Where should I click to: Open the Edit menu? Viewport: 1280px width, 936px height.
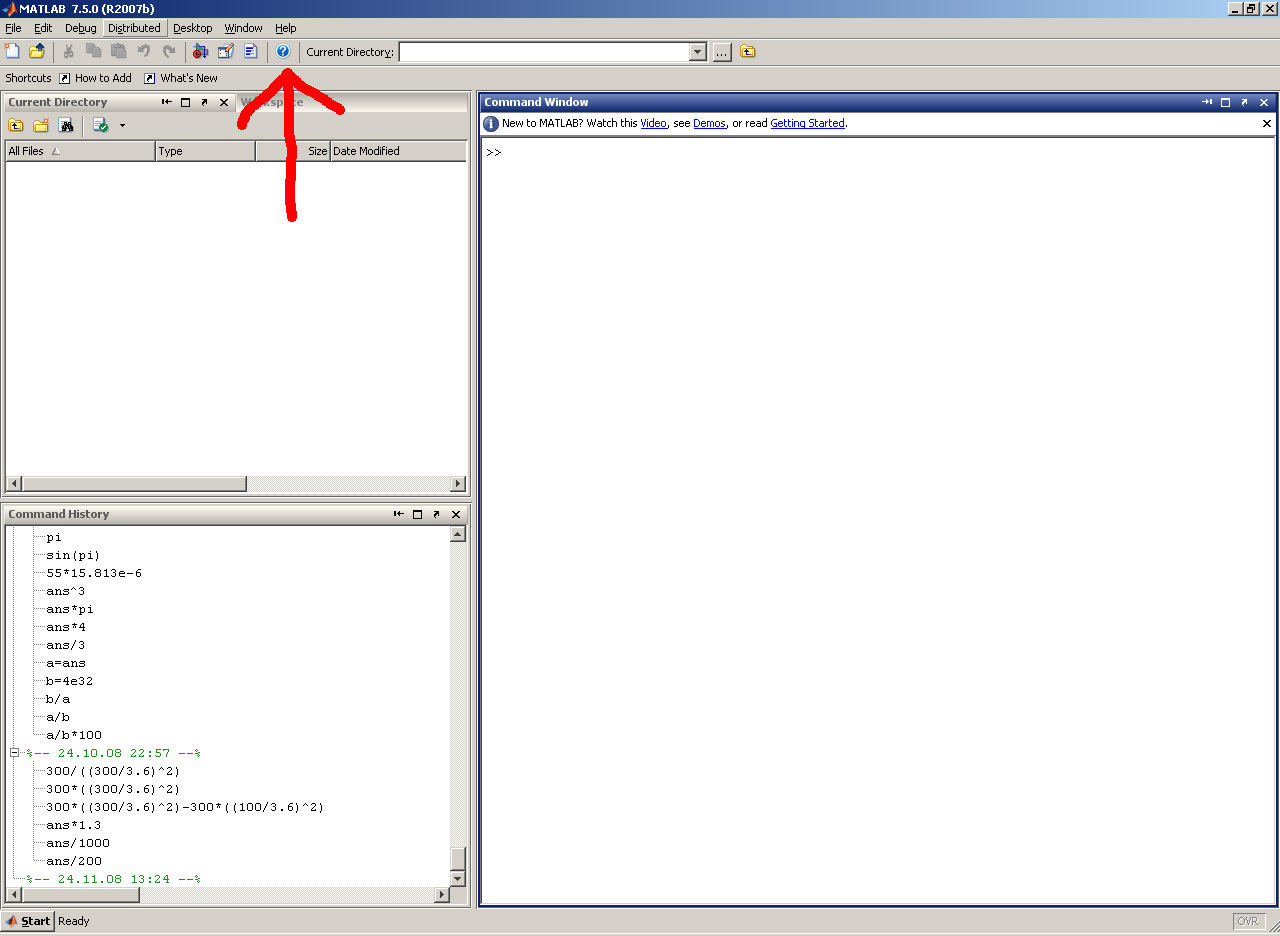click(x=43, y=28)
